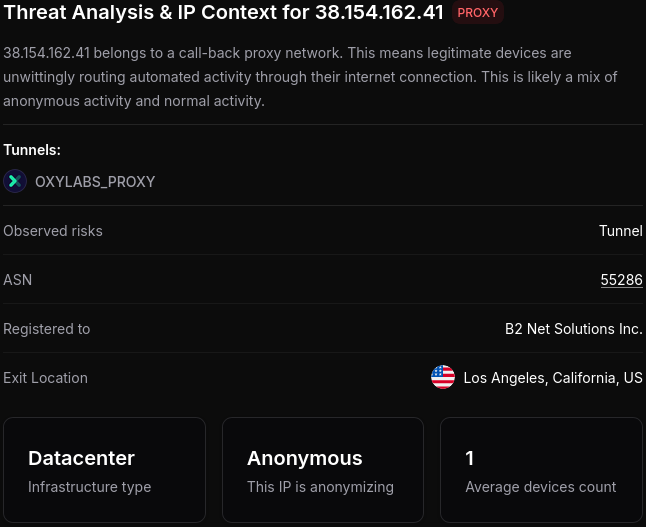Click the Anonymous card heading
The image size is (646, 527).
tap(304, 458)
